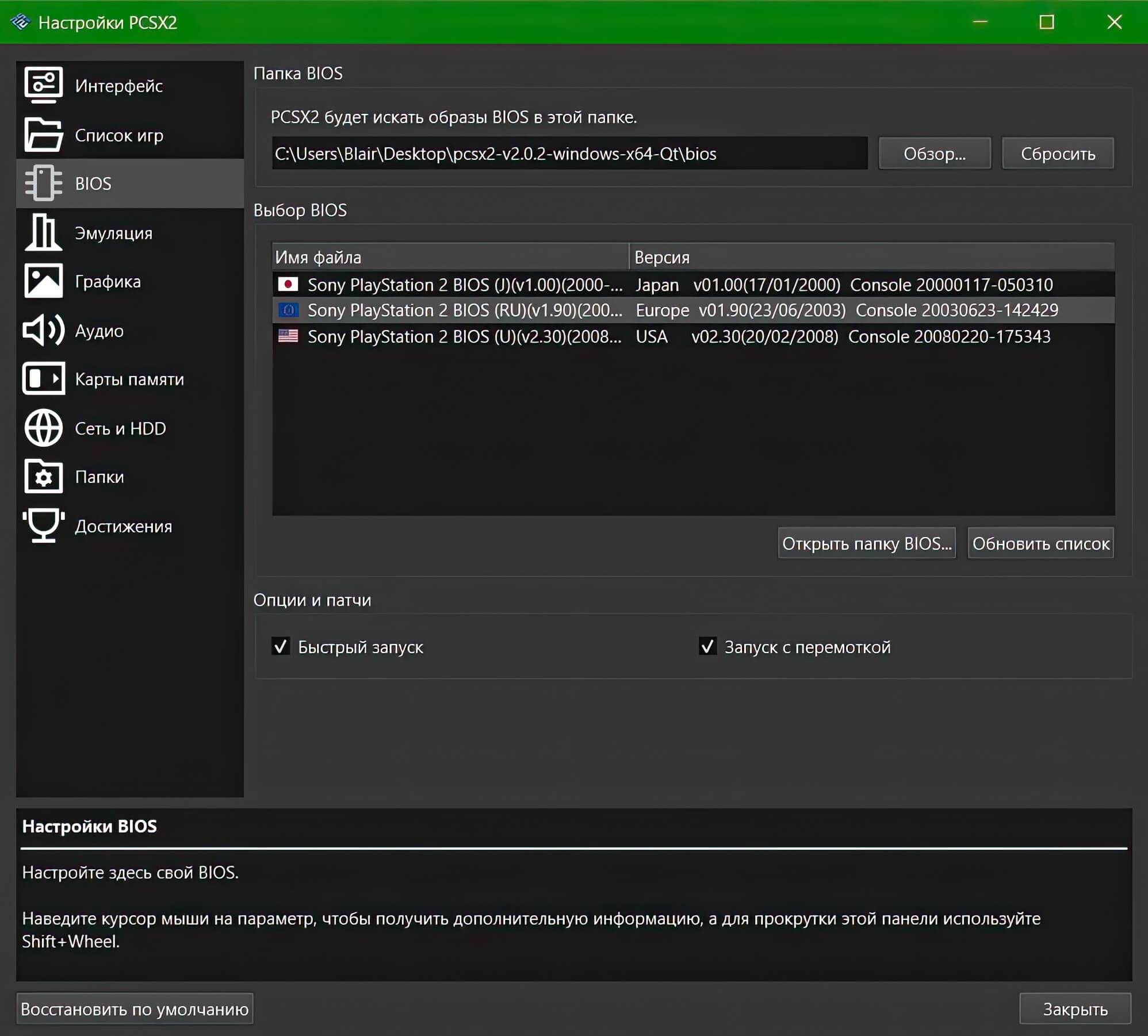
Task: Toggle the Быстрый запуск checkbox
Action: [x=281, y=646]
